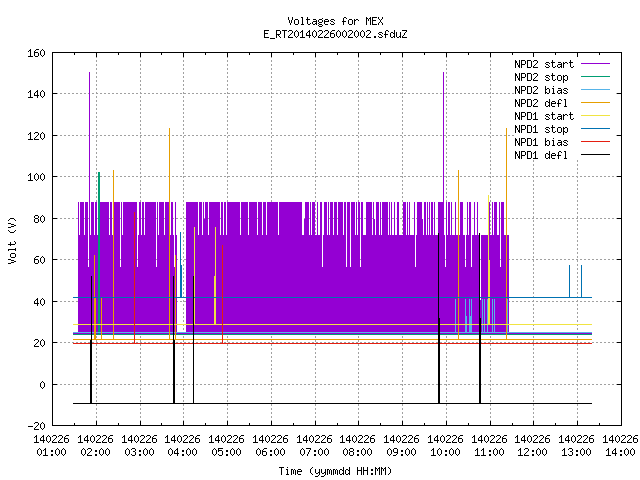Click the red NPD1 bias legend line

coord(595,142)
